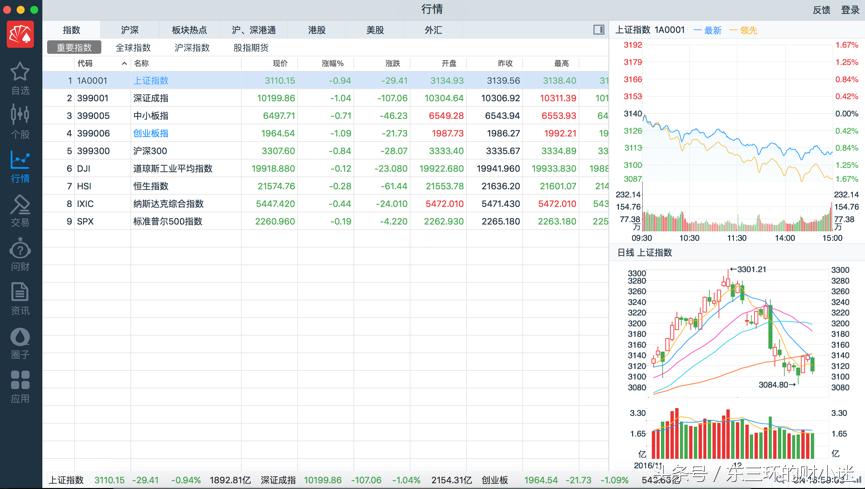
Task: Select the 道琼斯工业平均指数 row name
Action: click(x=173, y=169)
